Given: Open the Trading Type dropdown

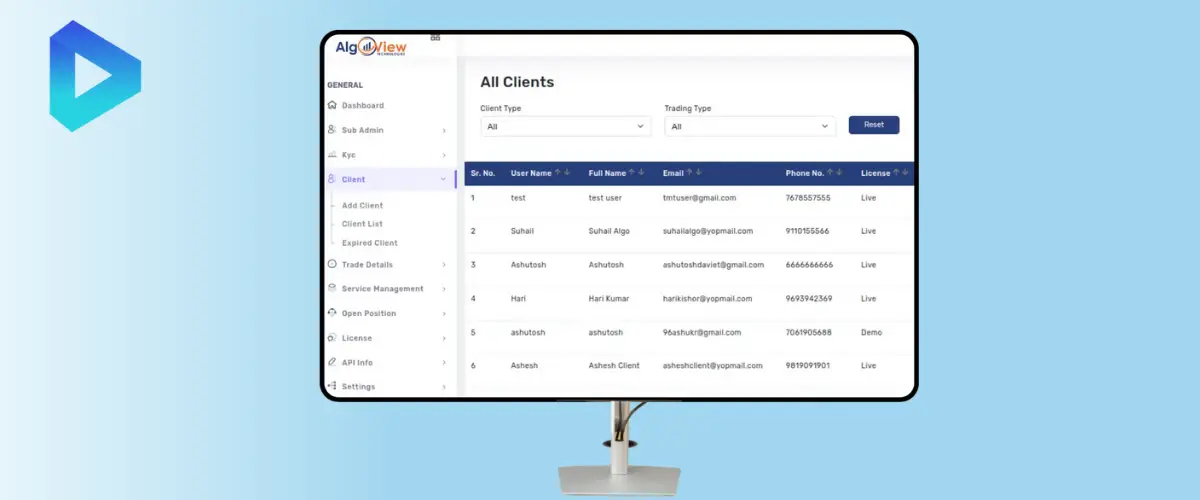Looking at the screenshot, I should coord(749,127).
